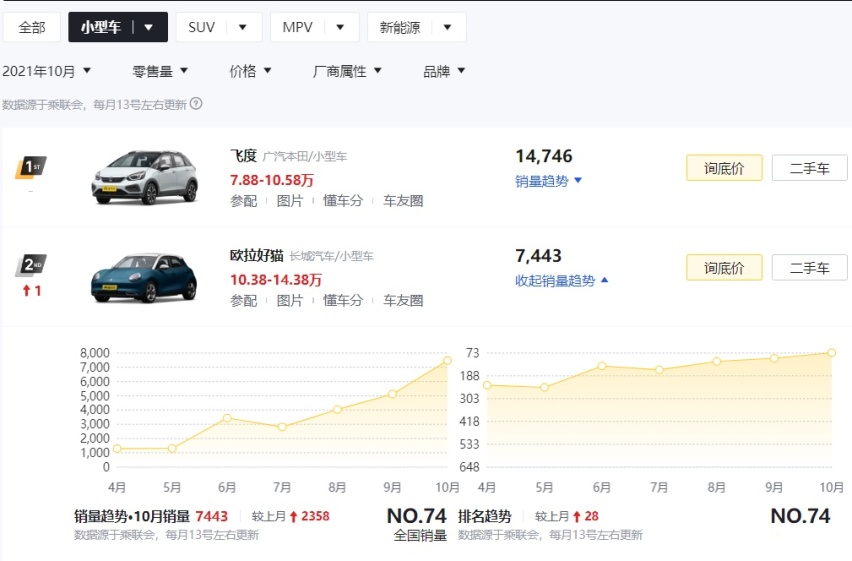
Task: Select the 小型车 category tab
Action: (x=101, y=27)
